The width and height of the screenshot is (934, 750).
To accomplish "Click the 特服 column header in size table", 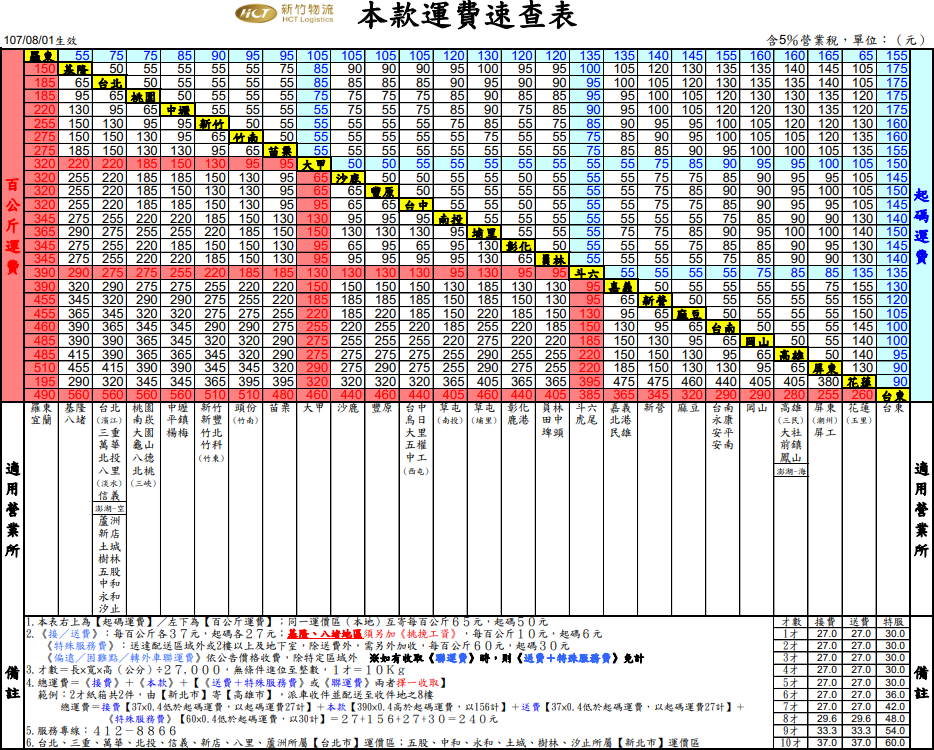I will [894, 622].
